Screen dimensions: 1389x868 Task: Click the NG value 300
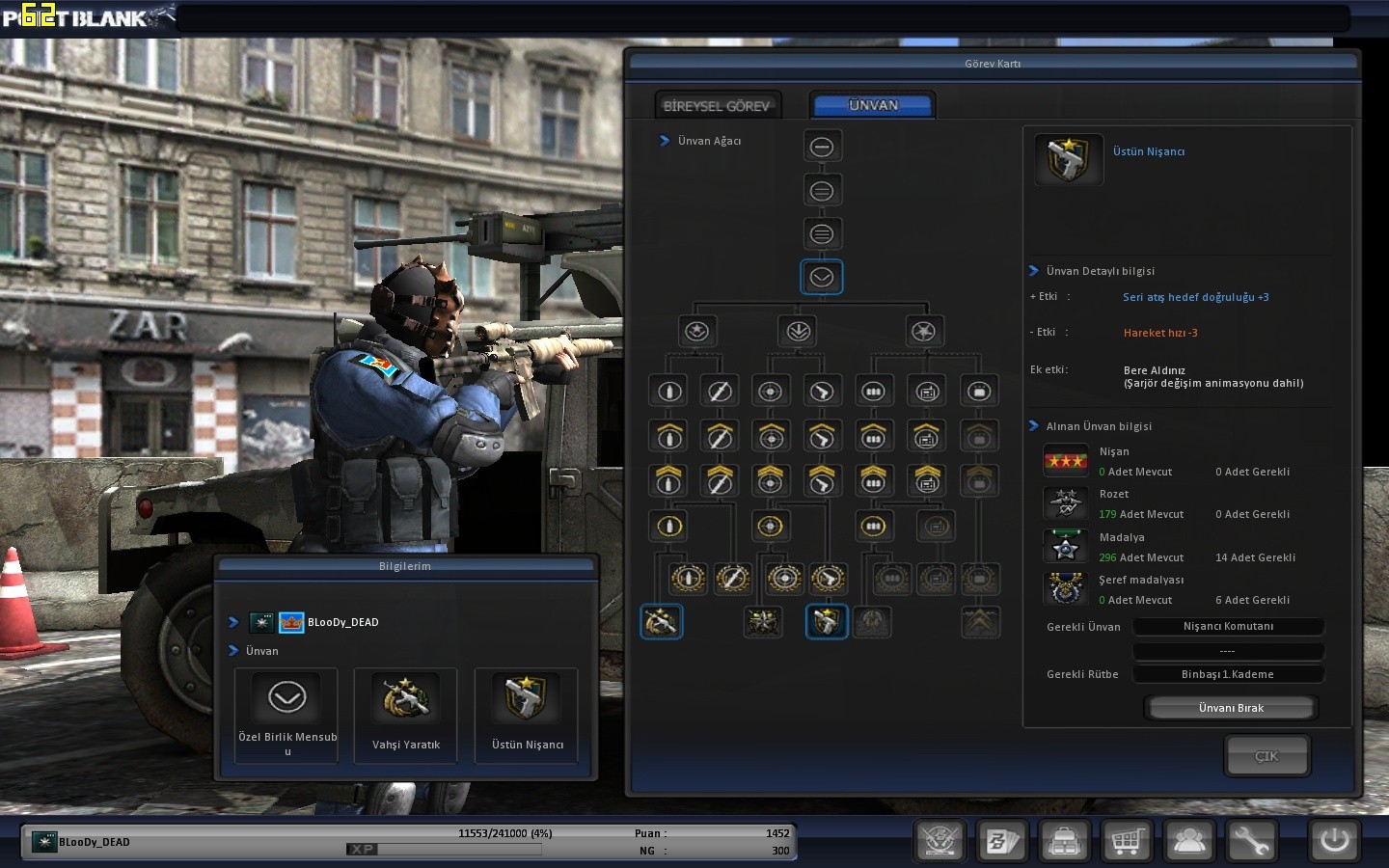(x=780, y=851)
